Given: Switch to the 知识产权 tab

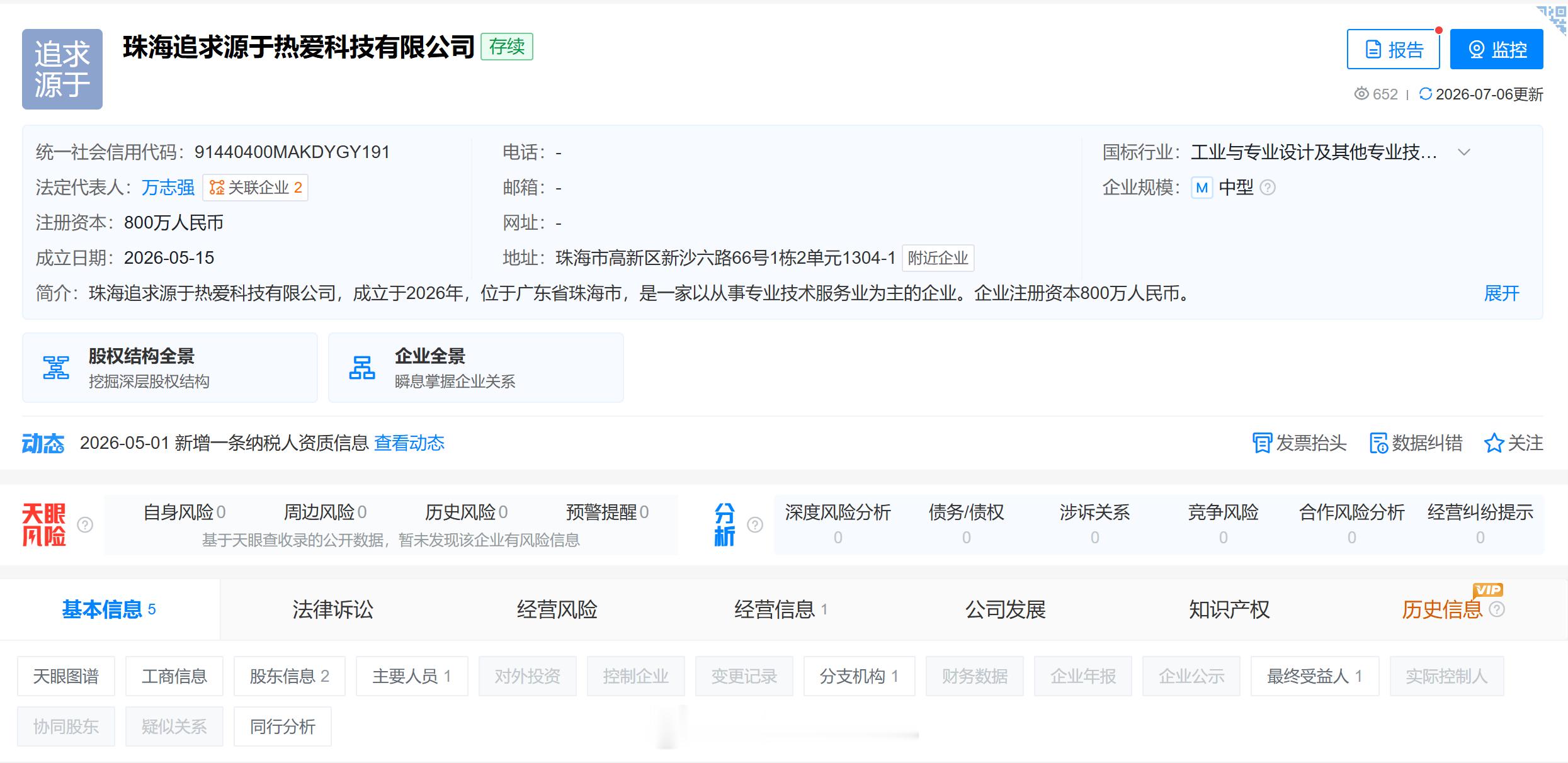Looking at the screenshot, I should [x=1229, y=609].
